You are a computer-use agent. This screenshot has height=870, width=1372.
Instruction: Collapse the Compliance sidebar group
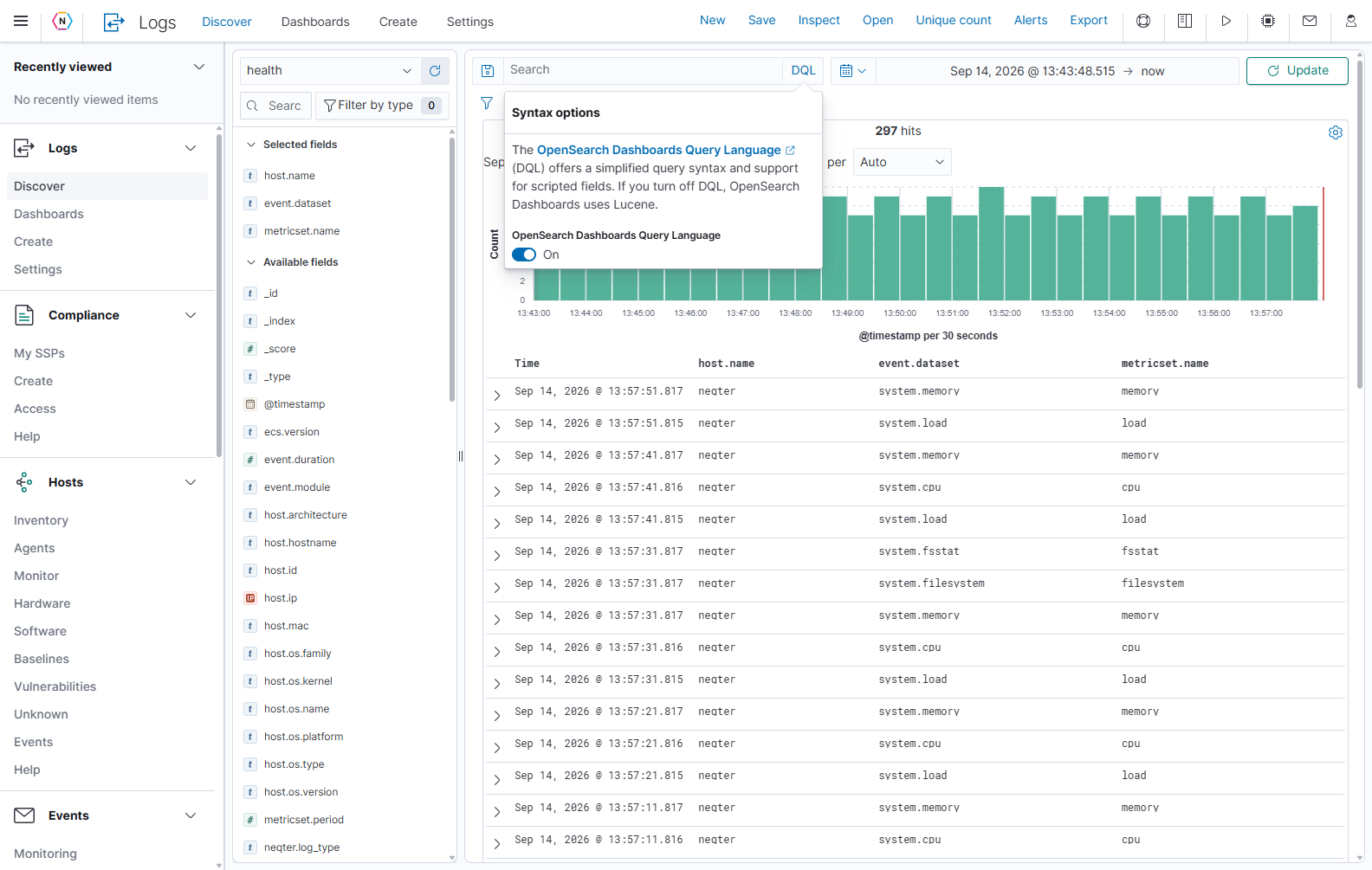[x=191, y=315]
